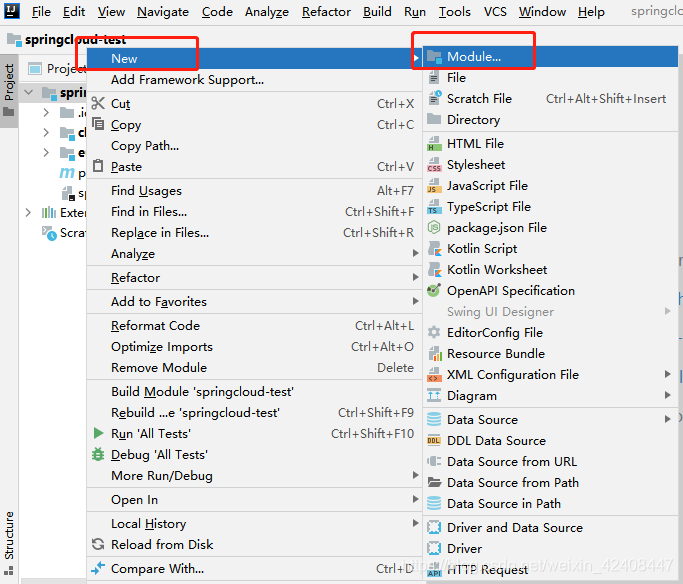Click the Directory folder icon
Screen dimensions: 683x584
[434, 119]
